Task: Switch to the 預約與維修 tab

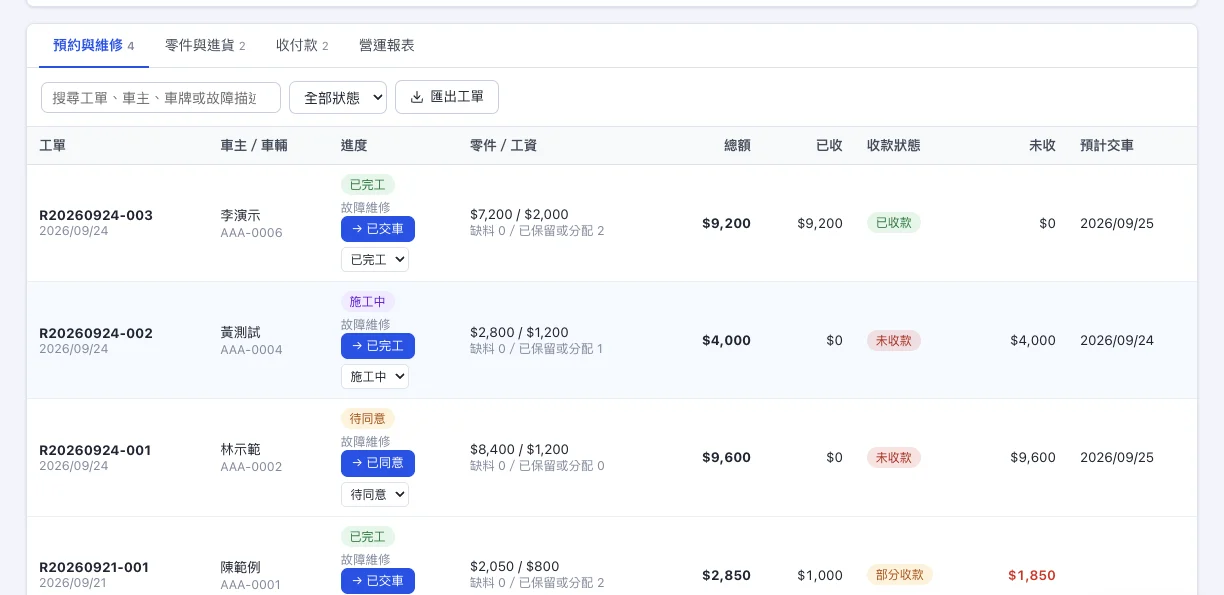Action: click(x=94, y=45)
